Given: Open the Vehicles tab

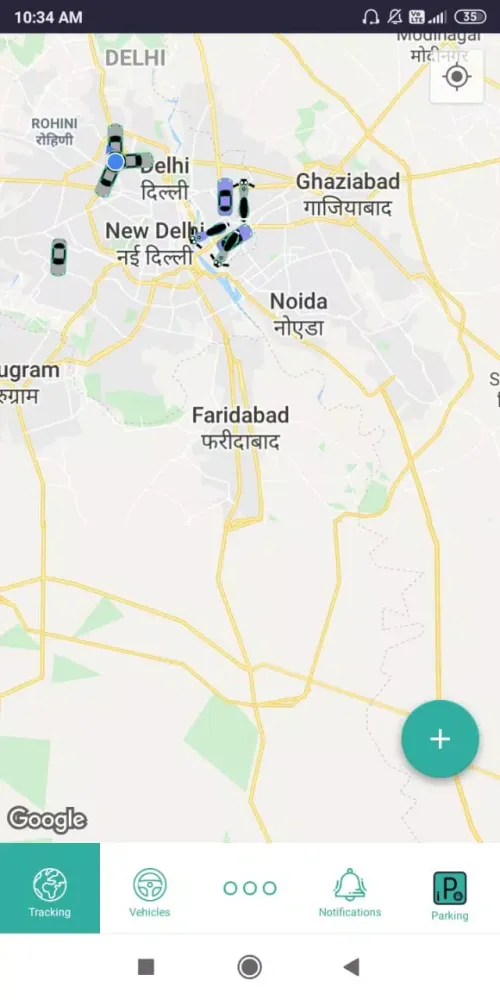Looking at the screenshot, I should click(x=150, y=888).
